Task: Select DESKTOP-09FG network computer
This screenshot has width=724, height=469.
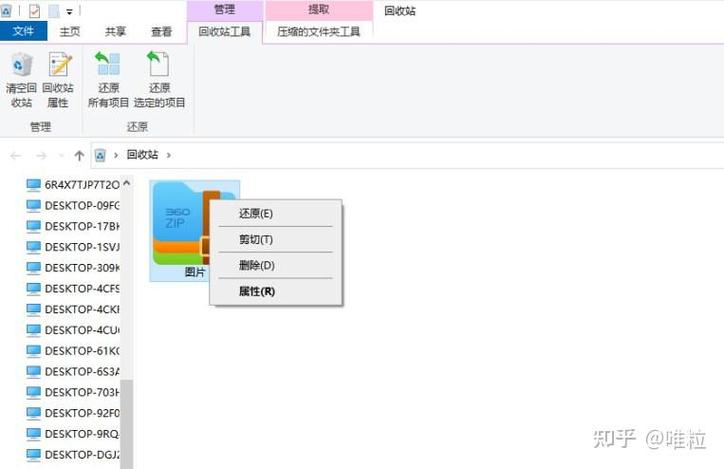Action: click(x=73, y=205)
